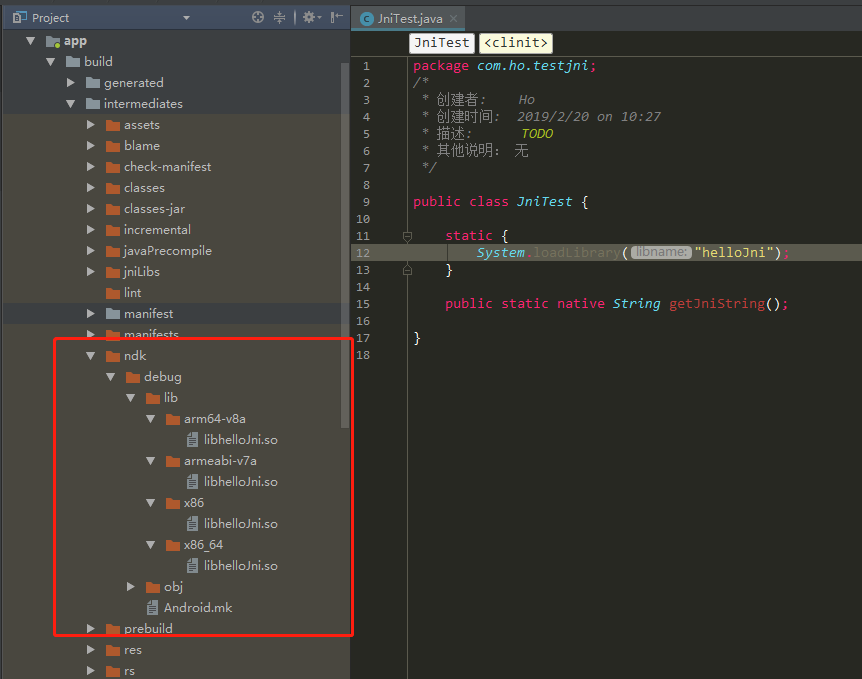Viewport: 862px width, 679px height.
Task: Click the scroll-from-source target icon
Action: tap(258, 17)
